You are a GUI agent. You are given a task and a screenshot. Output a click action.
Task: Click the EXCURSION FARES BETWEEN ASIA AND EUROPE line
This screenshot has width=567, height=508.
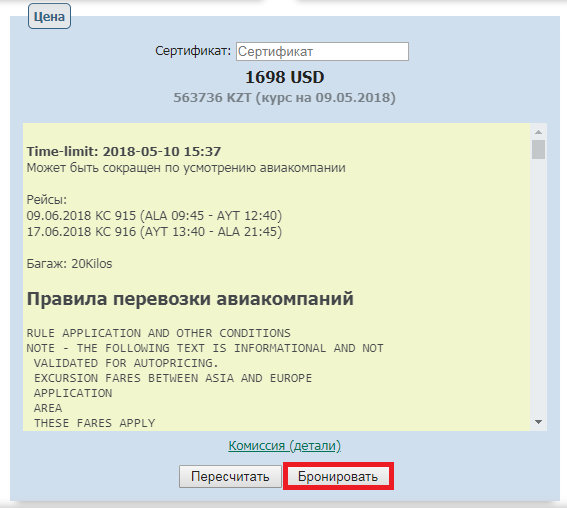173,378
